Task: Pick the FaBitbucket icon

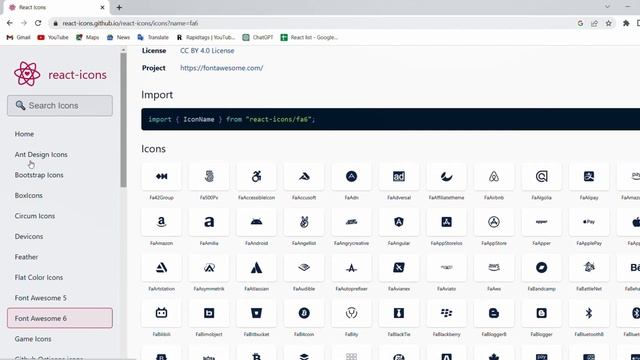Action: (256, 313)
